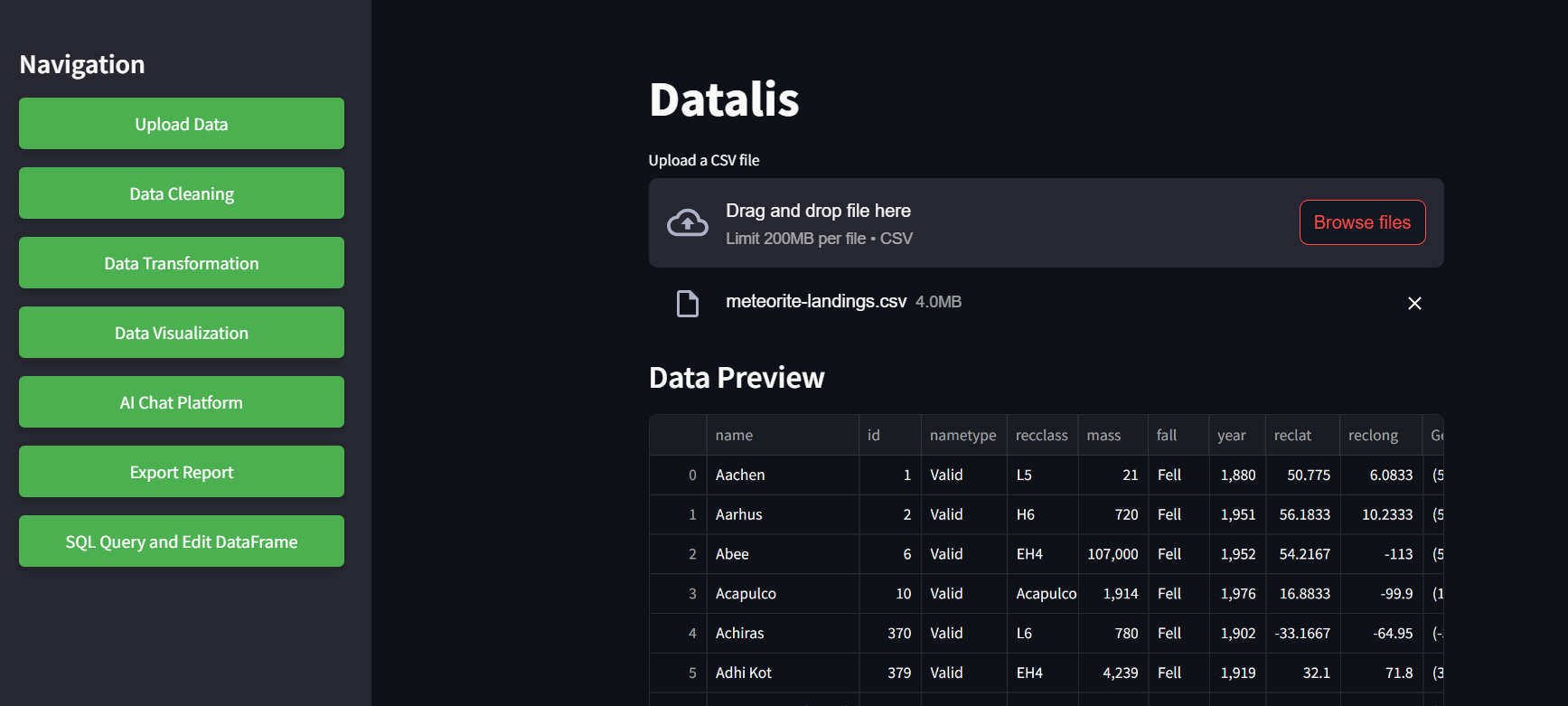Click the cloud upload icon
This screenshot has width=1568, height=706.
point(687,222)
